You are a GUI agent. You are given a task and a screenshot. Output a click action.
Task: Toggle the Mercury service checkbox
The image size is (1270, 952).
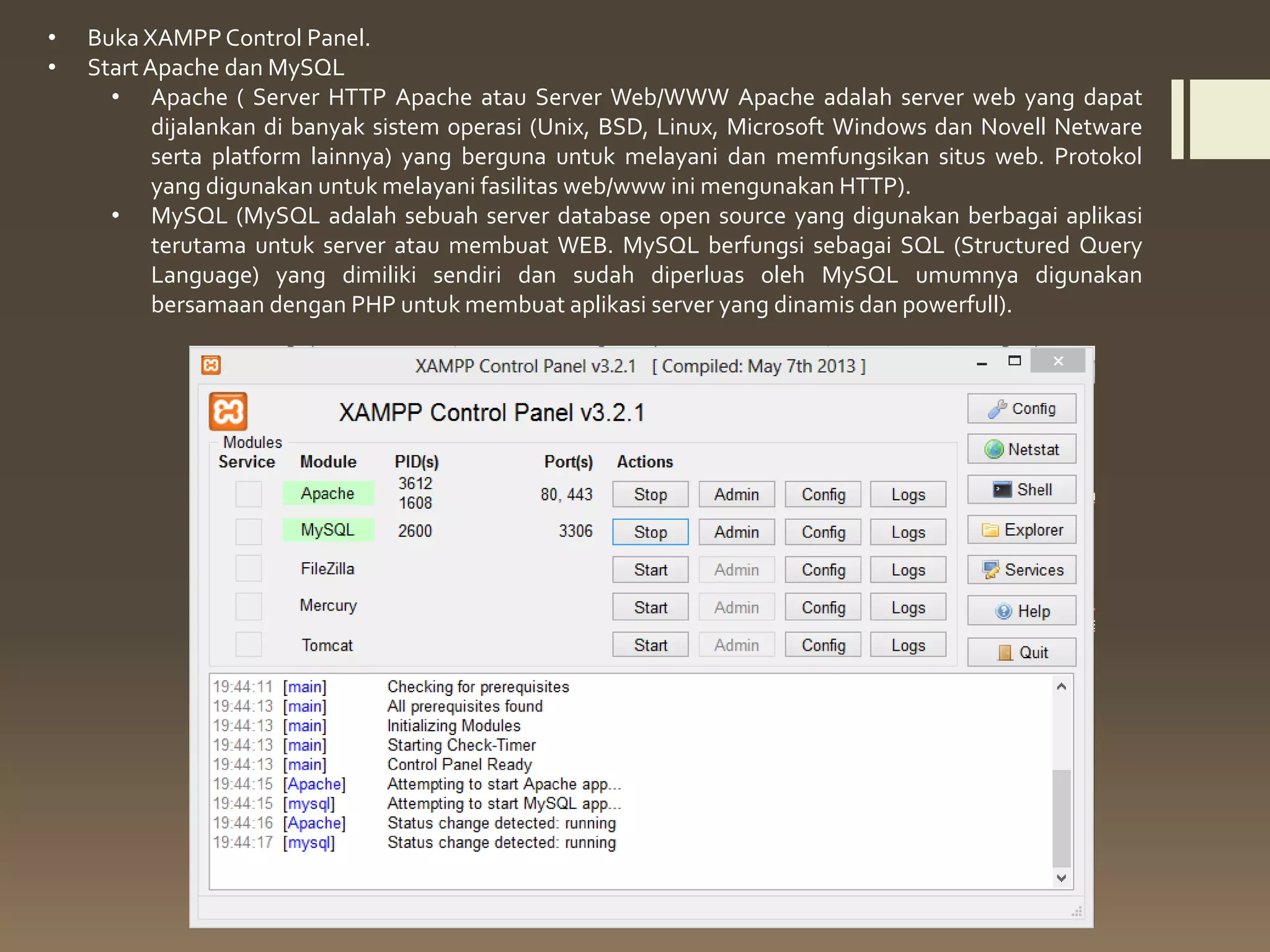coord(249,606)
